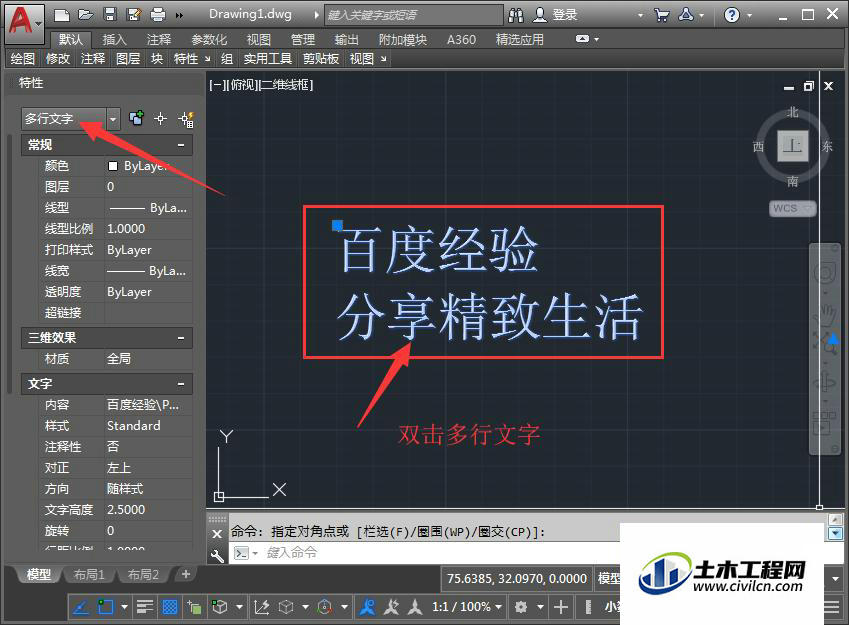Click the 颜色 ByLayer color swatch
The image size is (849, 625).
pos(113,166)
